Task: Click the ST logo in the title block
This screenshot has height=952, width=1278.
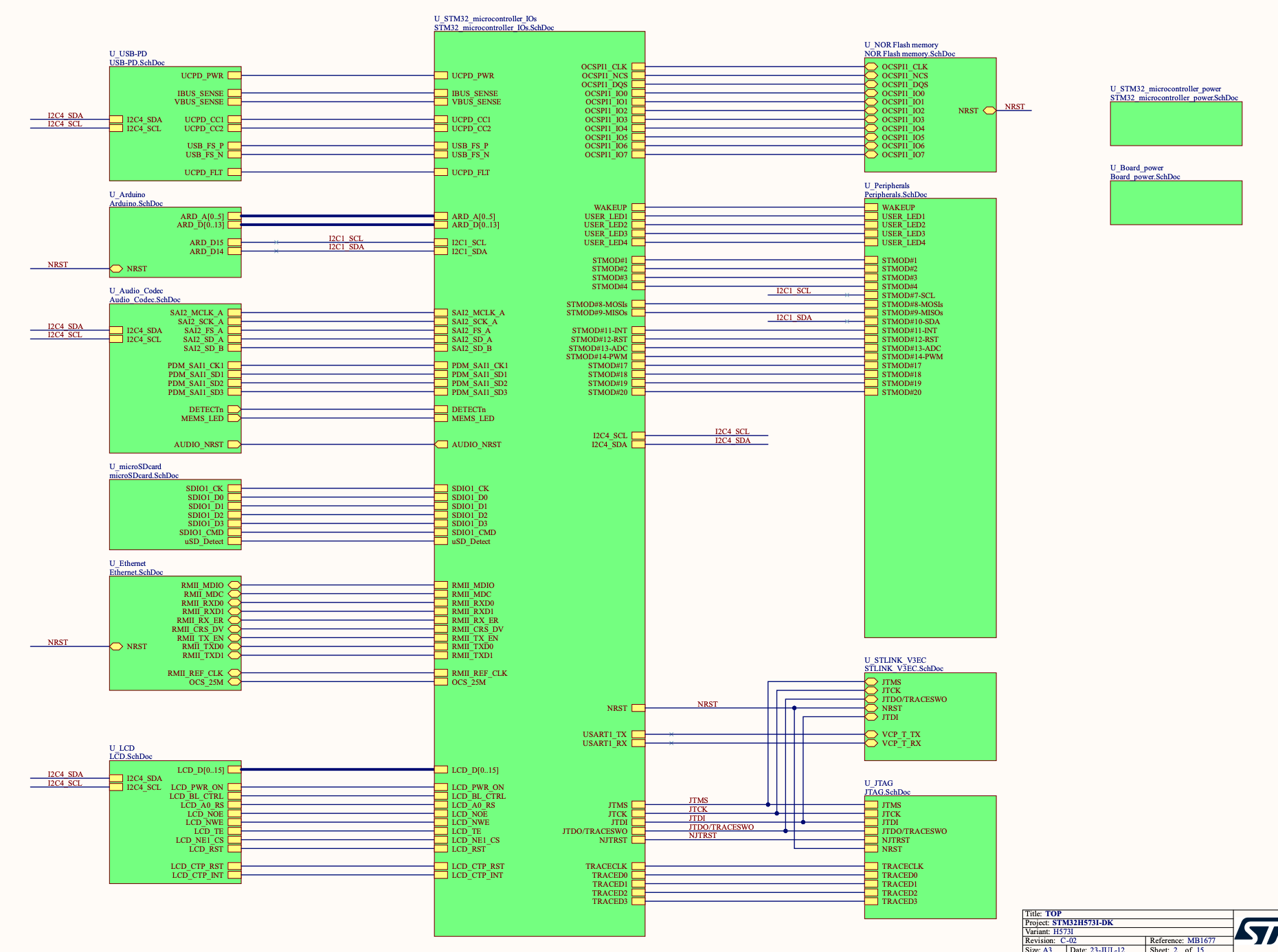Action: [1257, 931]
